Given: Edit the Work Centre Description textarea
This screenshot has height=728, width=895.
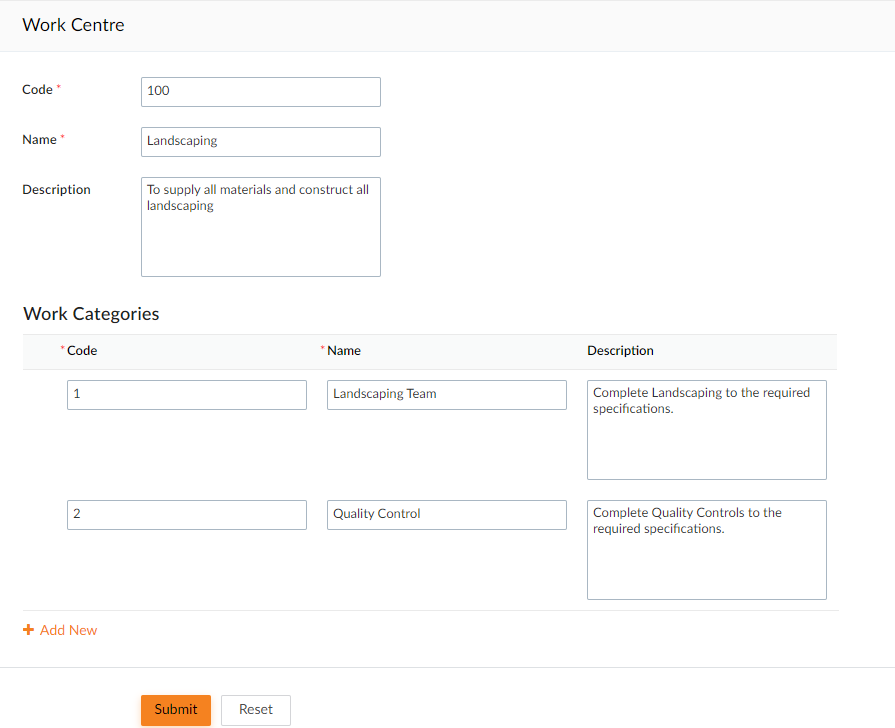Looking at the screenshot, I should click(261, 227).
